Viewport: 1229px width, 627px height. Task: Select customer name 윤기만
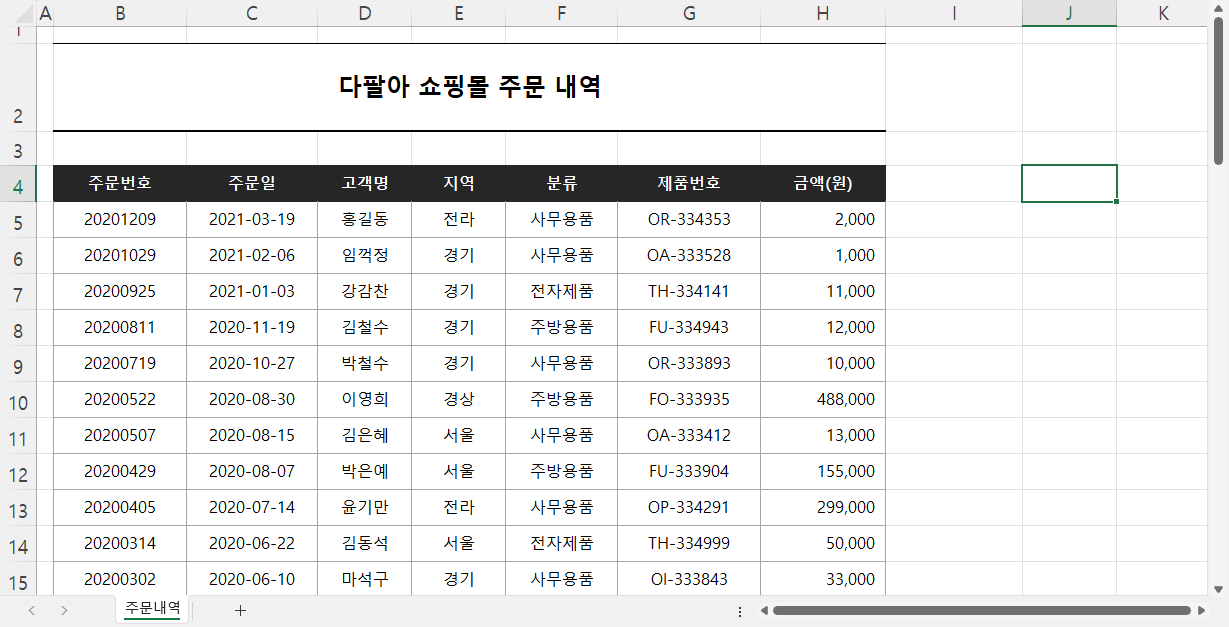point(365,508)
